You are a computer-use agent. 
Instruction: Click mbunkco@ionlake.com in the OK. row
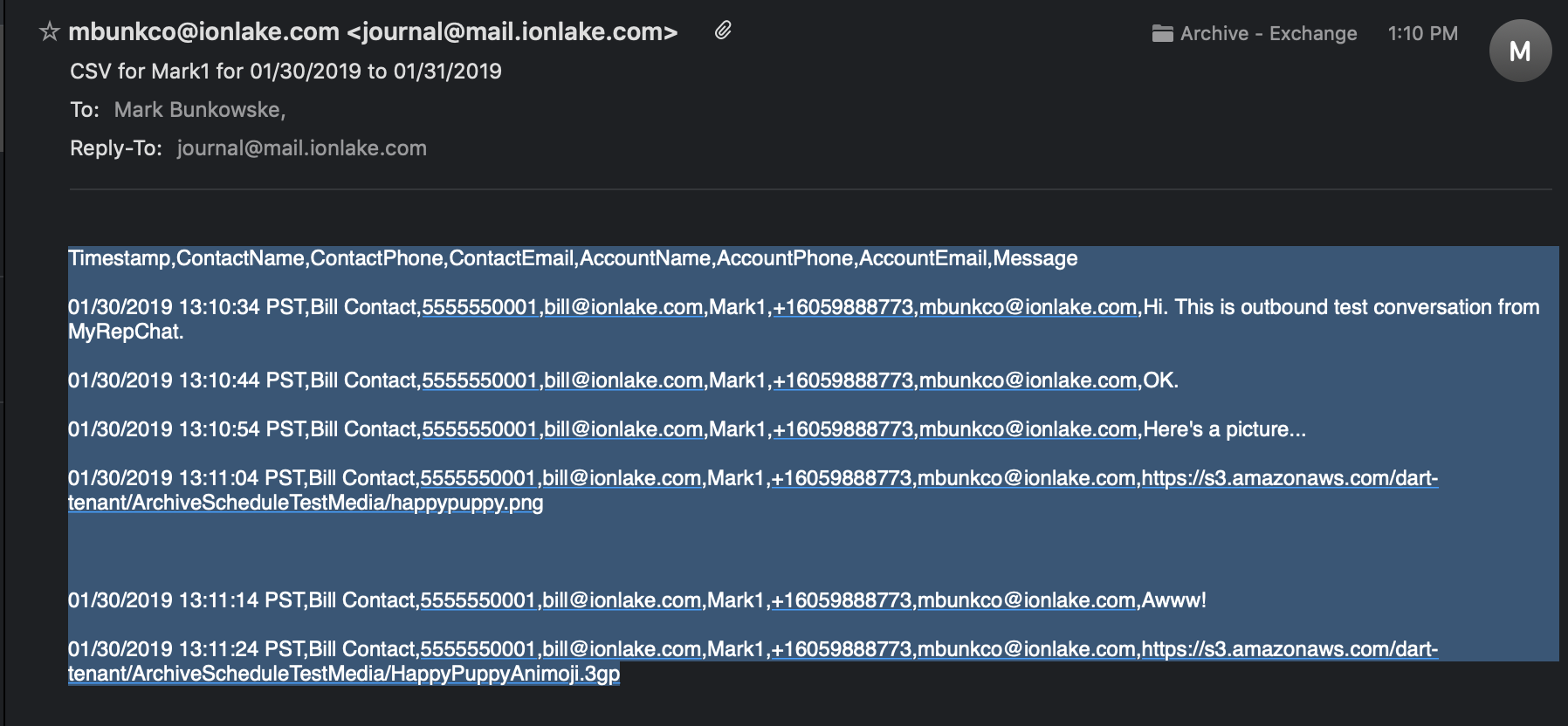(1028, 380)
